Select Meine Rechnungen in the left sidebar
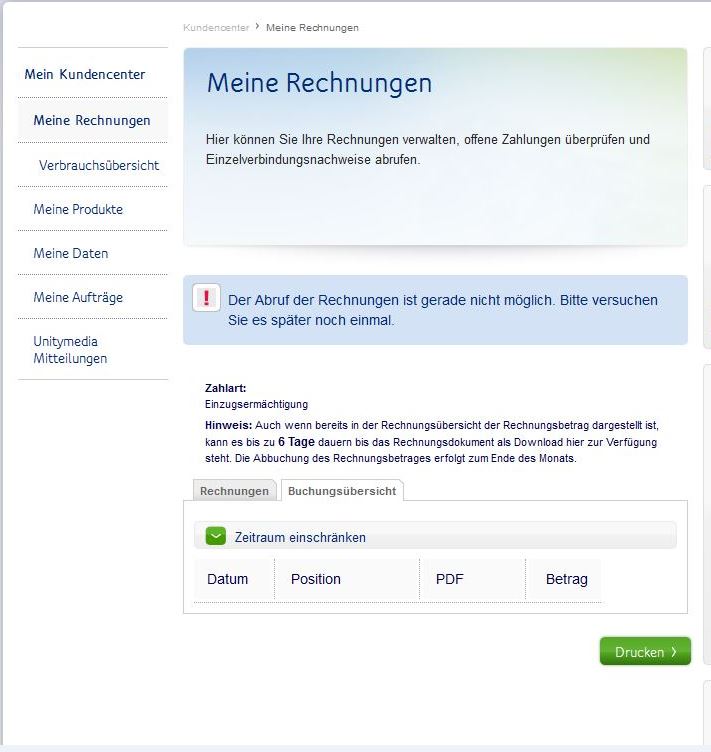The height and width of the screenshot is (752, 711). tap(92, 120)
